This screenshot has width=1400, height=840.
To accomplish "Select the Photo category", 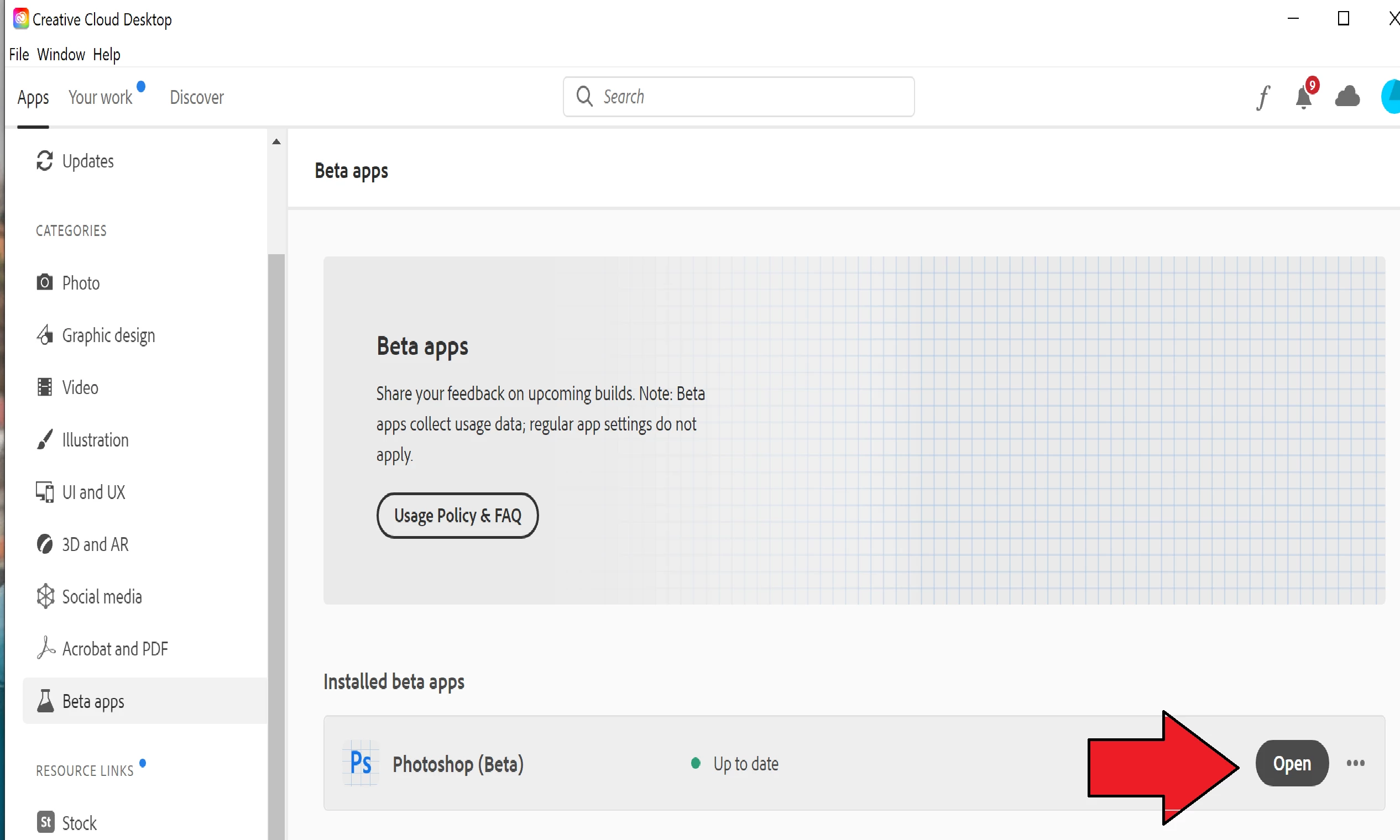I will tap(80, 282).
